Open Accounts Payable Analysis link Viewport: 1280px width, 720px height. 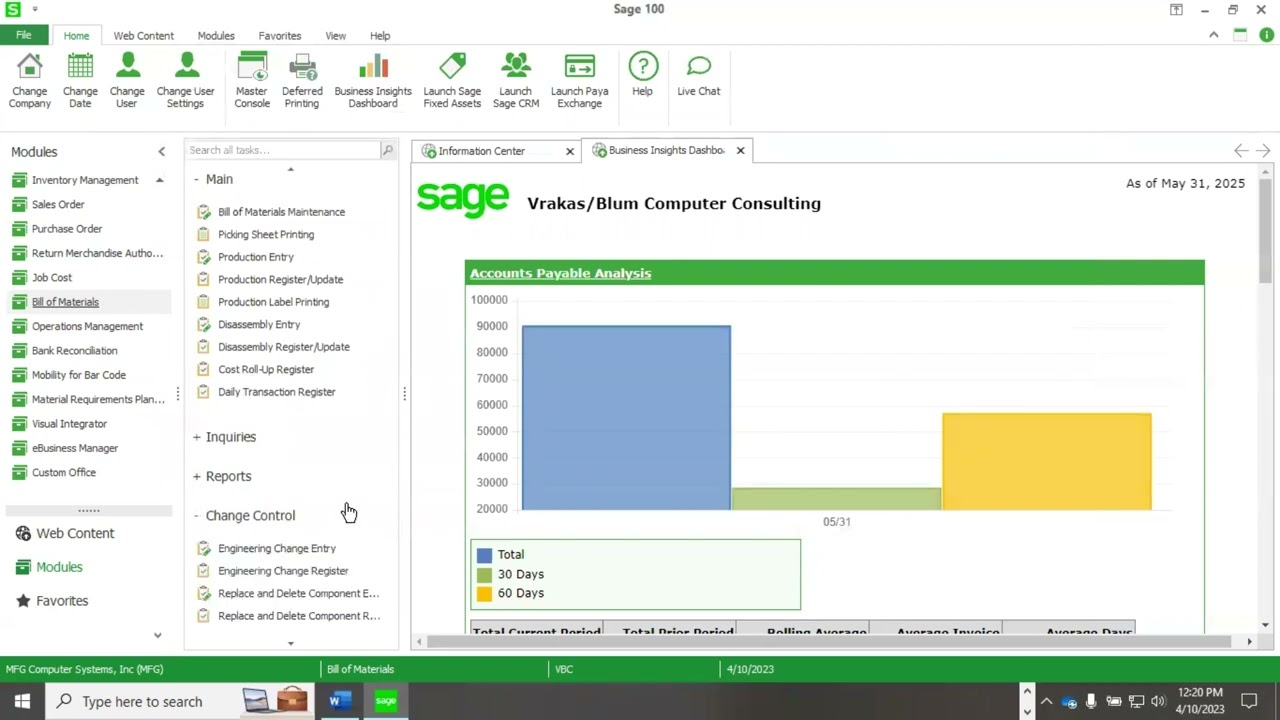click(x=560, y=273)
